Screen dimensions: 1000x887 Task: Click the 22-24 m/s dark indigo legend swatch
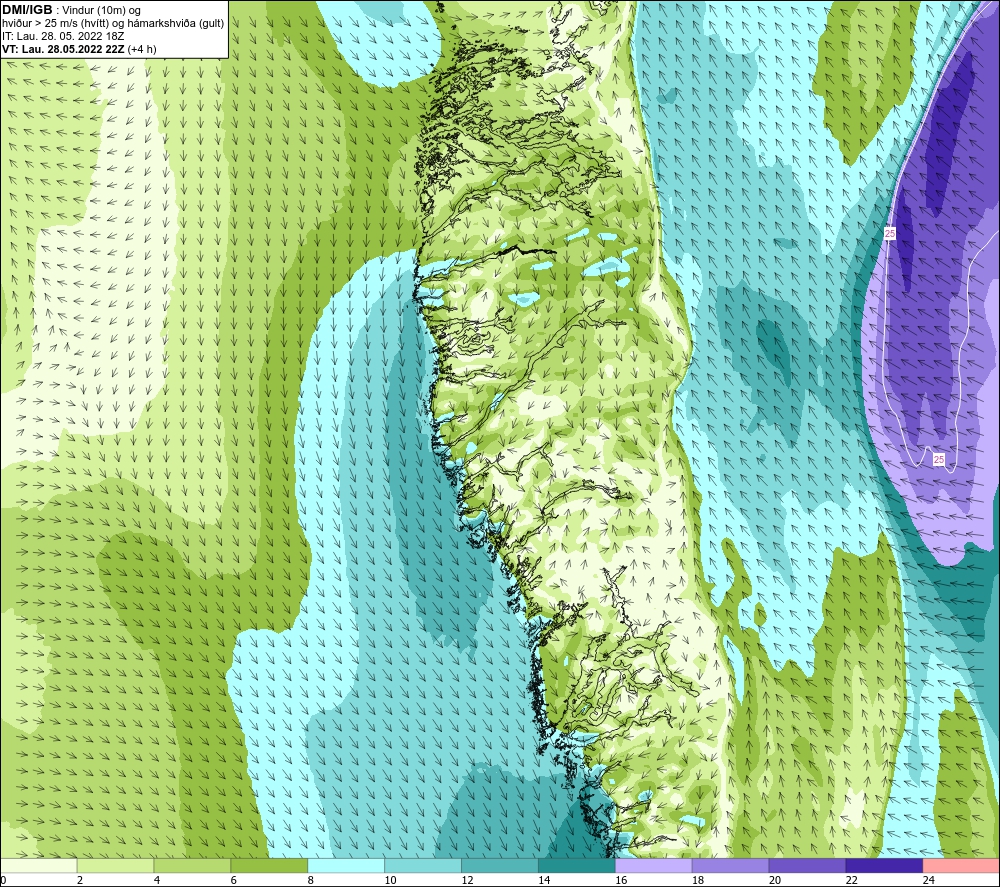pyautogui.click(x=884, y=865)
